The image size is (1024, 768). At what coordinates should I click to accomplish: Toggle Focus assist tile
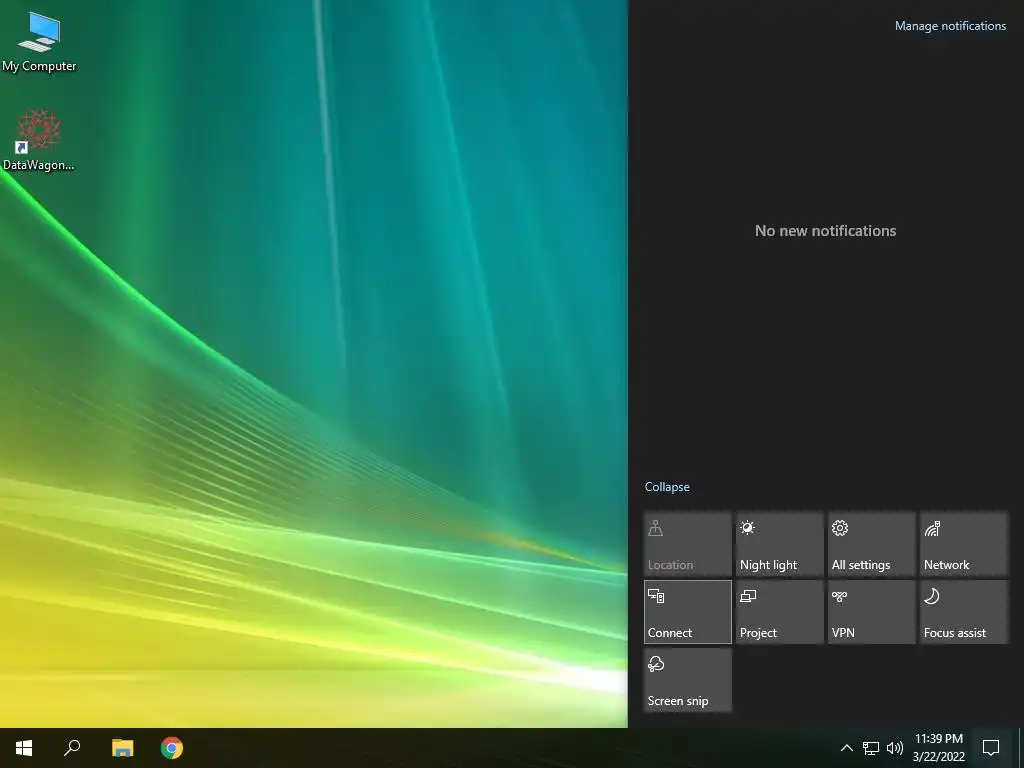tap(964, 611)
